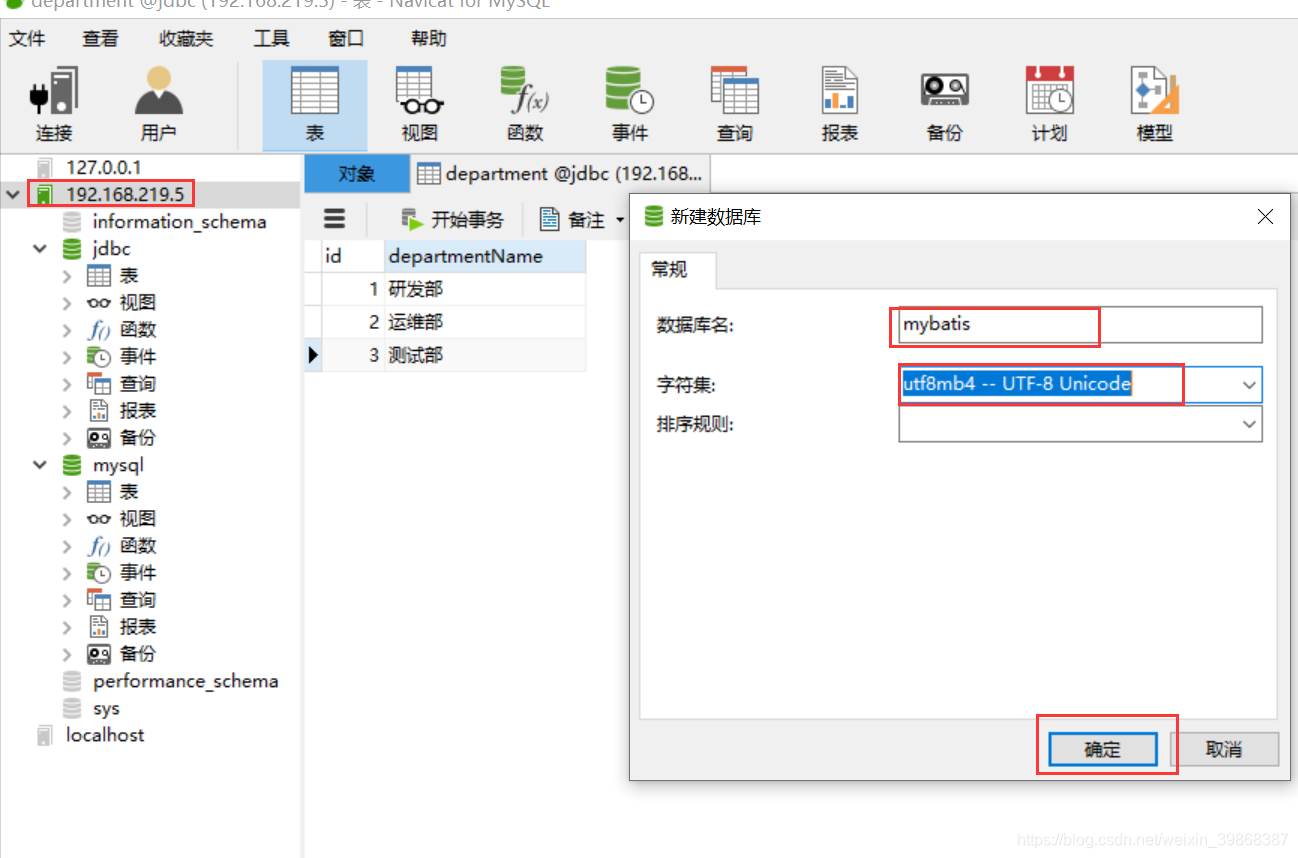Screen dimensions: 1298x858
Task: Open the 计划 schedule toolbar button
Action: coord(1049,105)
